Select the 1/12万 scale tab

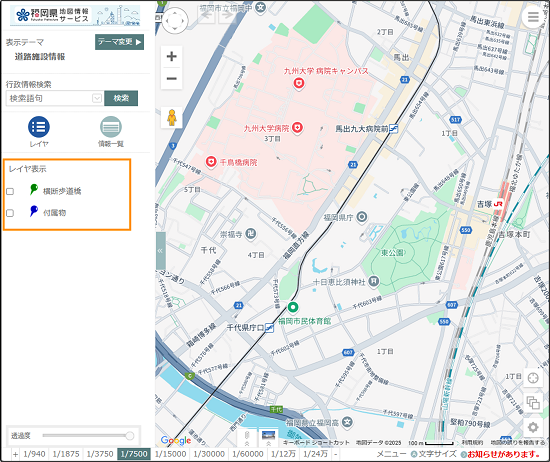[x=283, y=454]
